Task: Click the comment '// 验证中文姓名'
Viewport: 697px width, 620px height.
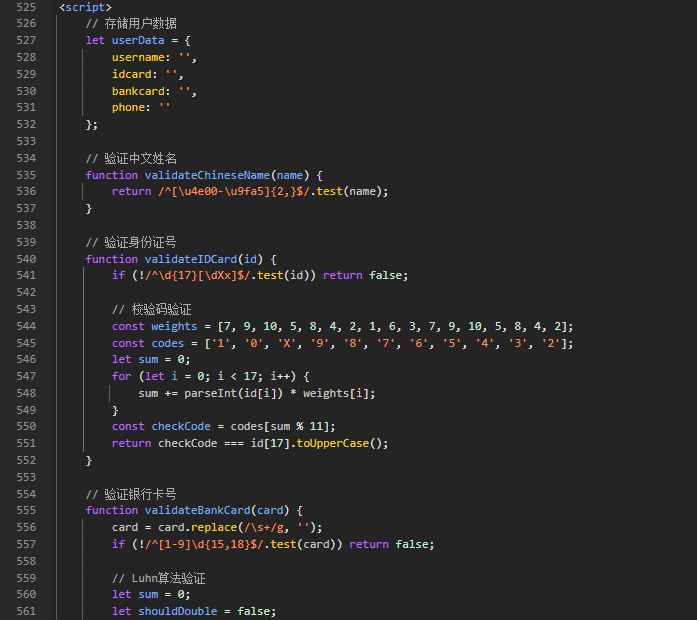Action: click(131, 158)
